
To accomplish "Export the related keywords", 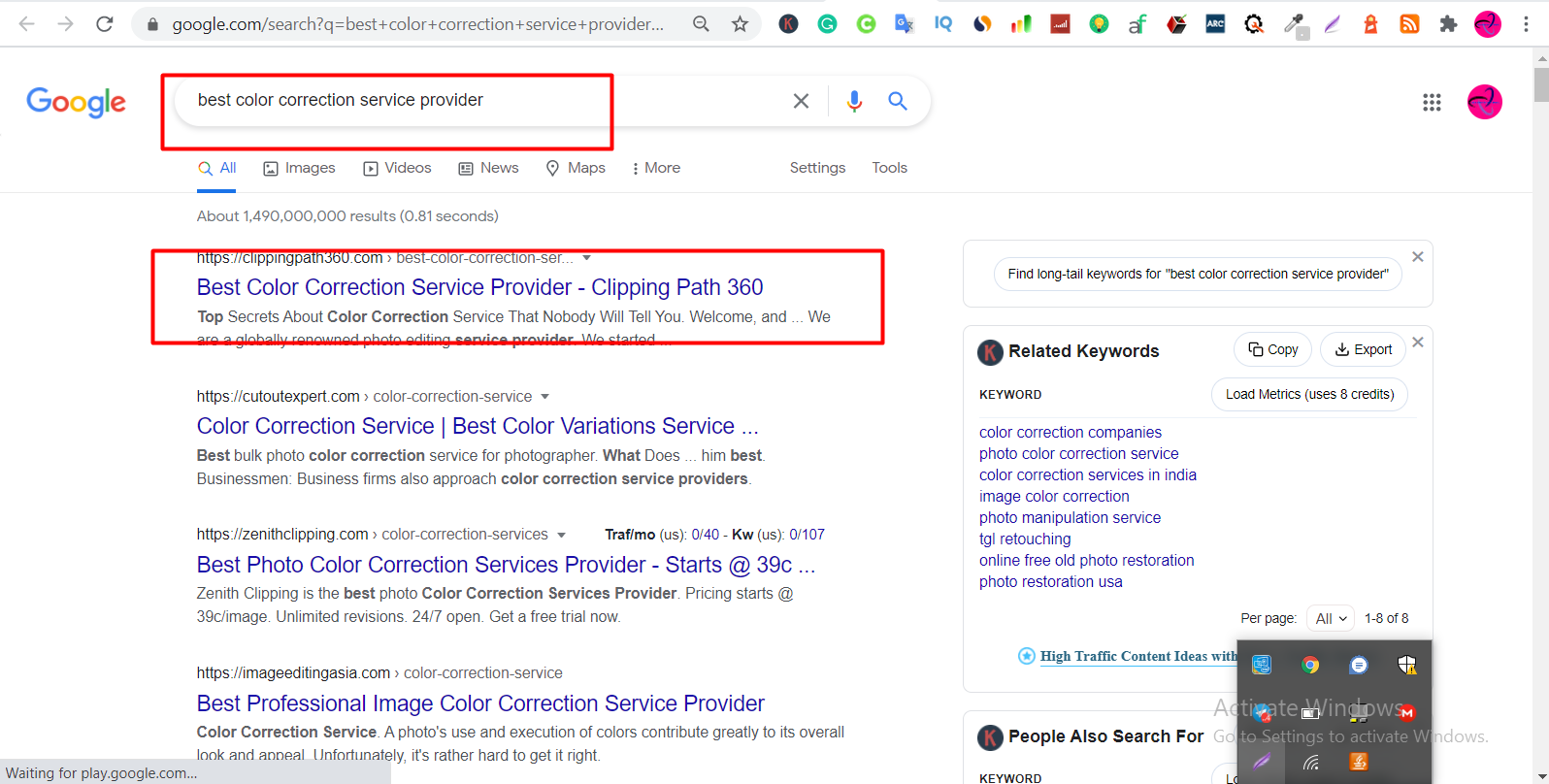I will [x=1363, y=349].
